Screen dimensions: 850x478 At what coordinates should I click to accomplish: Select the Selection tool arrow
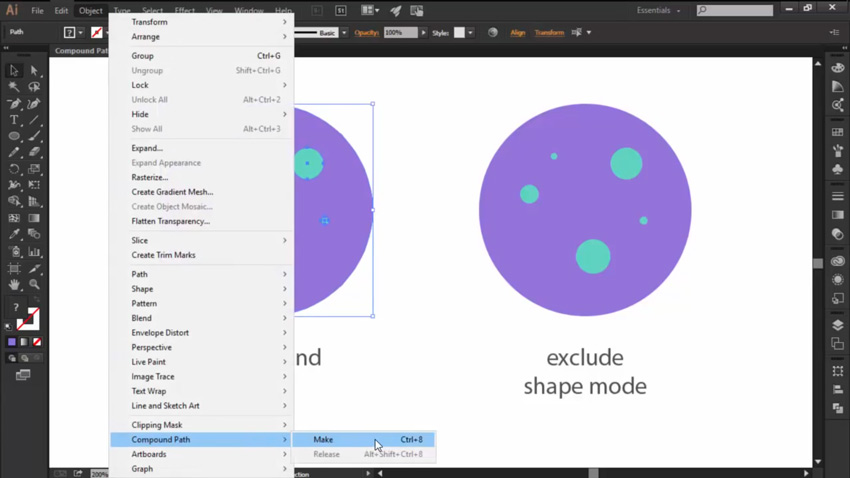14,70
